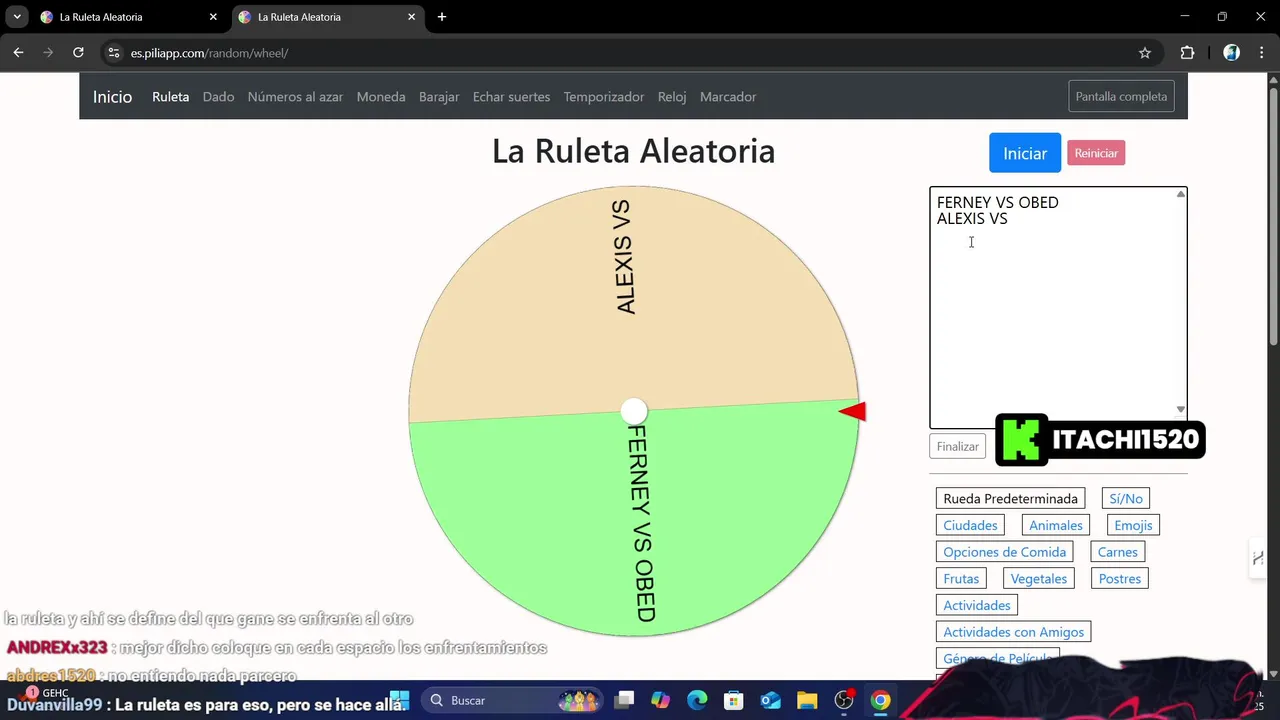
Task: Open File Explorer from taskbar
Action: pyautogui.click(x=807, y=700)
